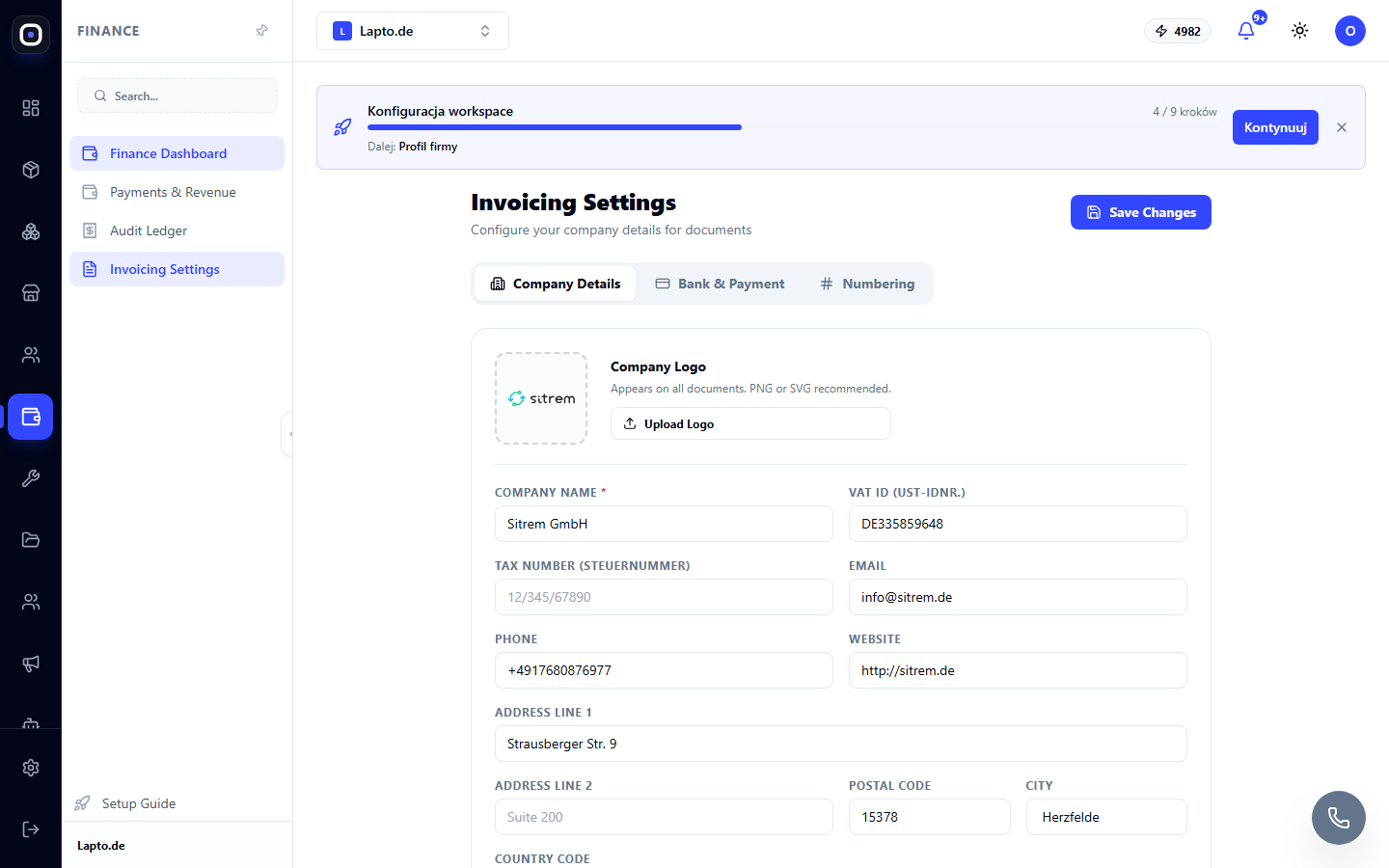
Task: Click the logout icon at bottom of rail
Action: point(31,829)
